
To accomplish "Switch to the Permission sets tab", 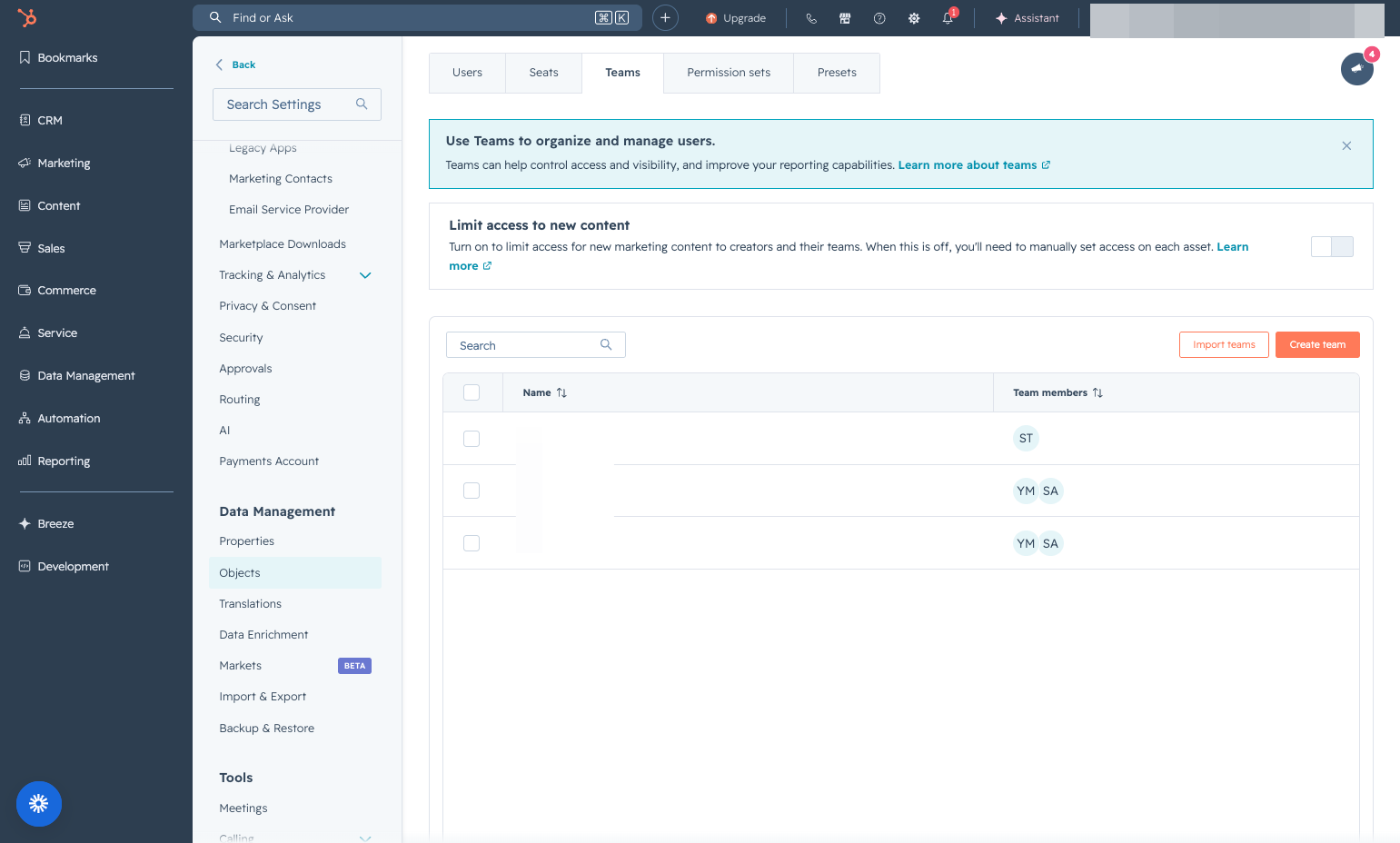I will pyautogui.click(x=729, y=73).
